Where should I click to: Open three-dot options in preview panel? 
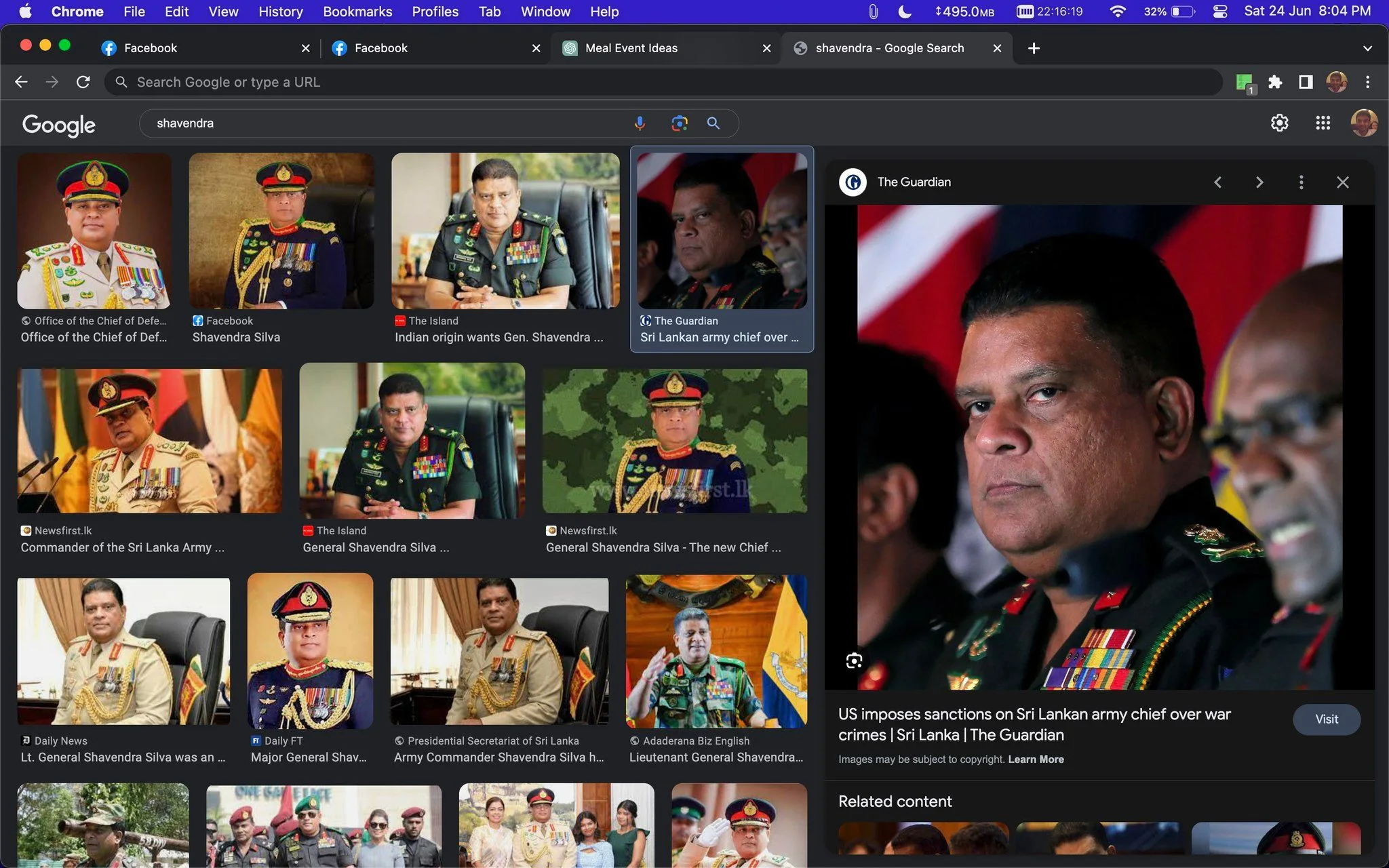1301,182
